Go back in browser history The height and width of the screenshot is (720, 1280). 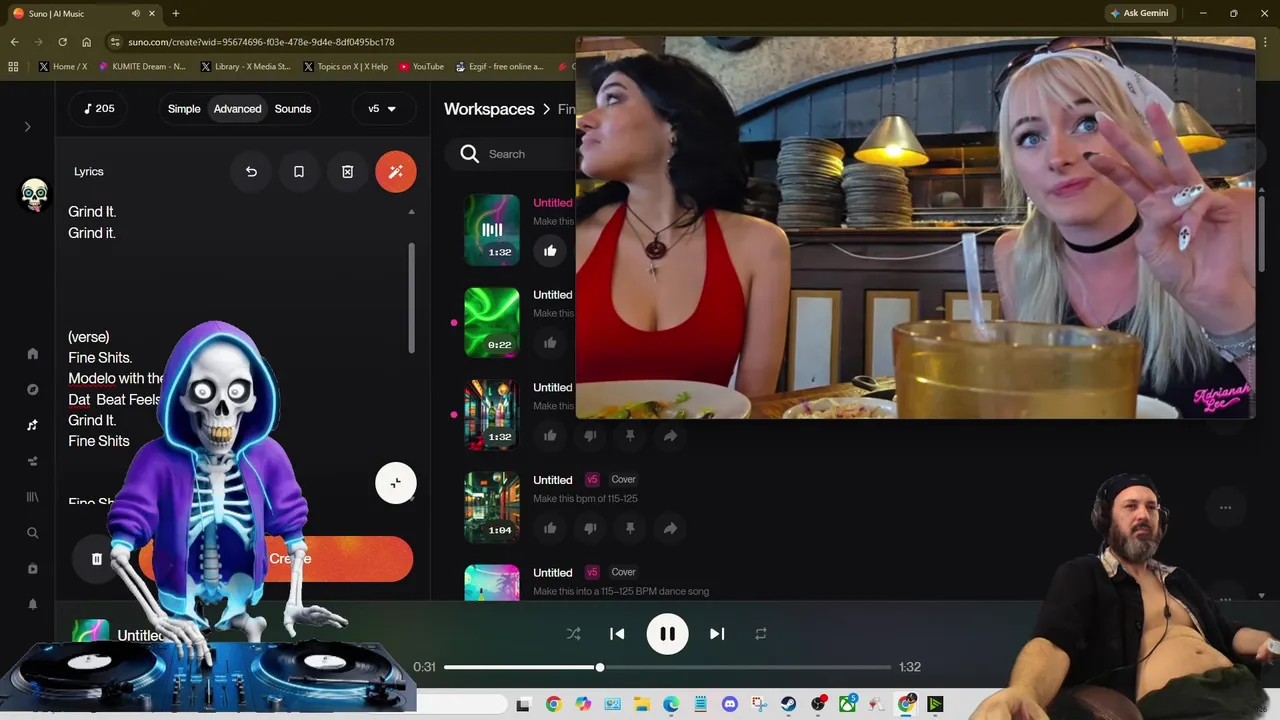14,42
